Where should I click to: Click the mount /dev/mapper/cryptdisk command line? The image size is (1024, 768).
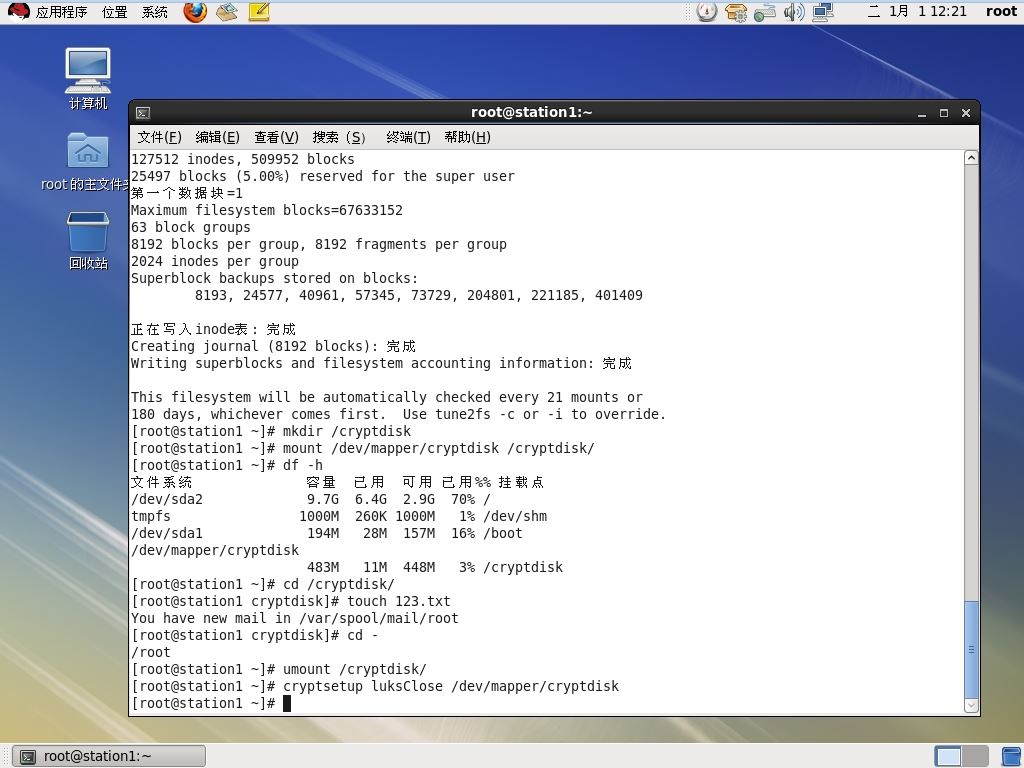pos(363,449)
